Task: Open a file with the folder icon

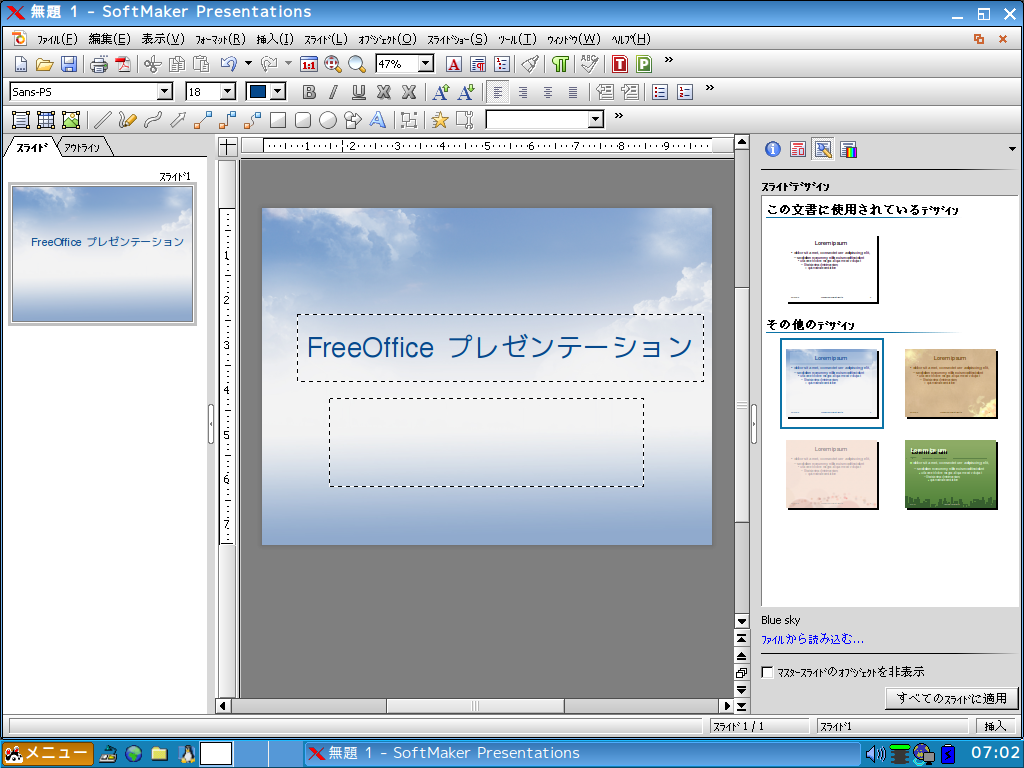Action: pyautogui.click(x=44, y=64)
